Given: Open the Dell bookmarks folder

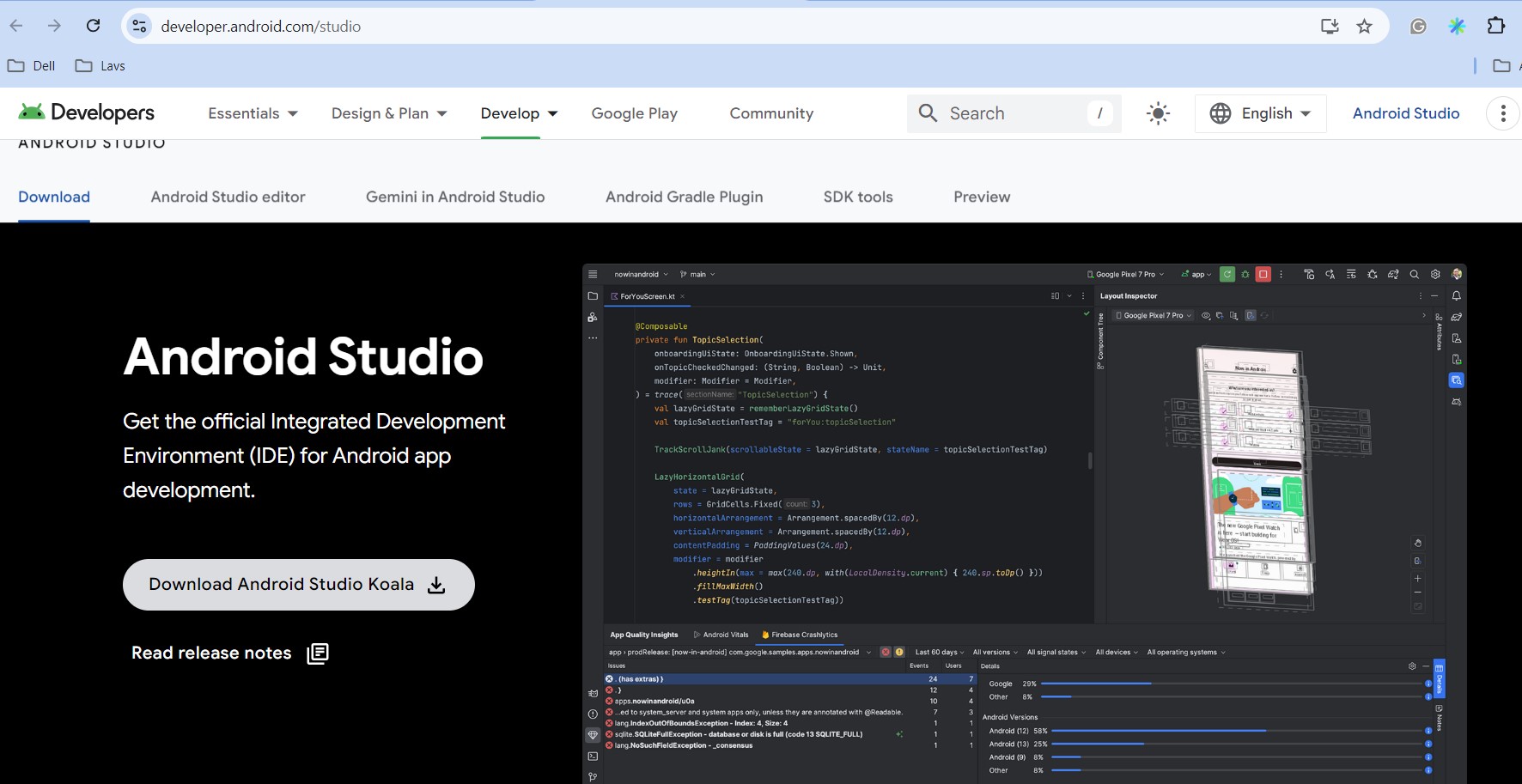Looking at the screenshot, I should (31, 66).
